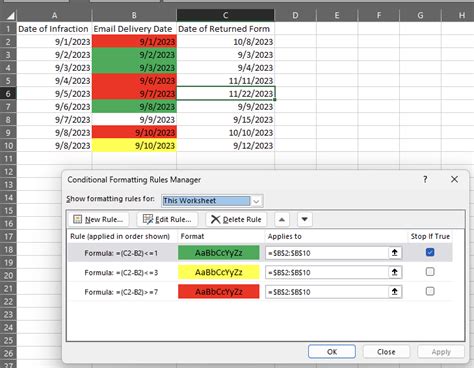
Task: Click the Select All corner of the sheet
Action: pyautogui.click(x=10, y=15)
